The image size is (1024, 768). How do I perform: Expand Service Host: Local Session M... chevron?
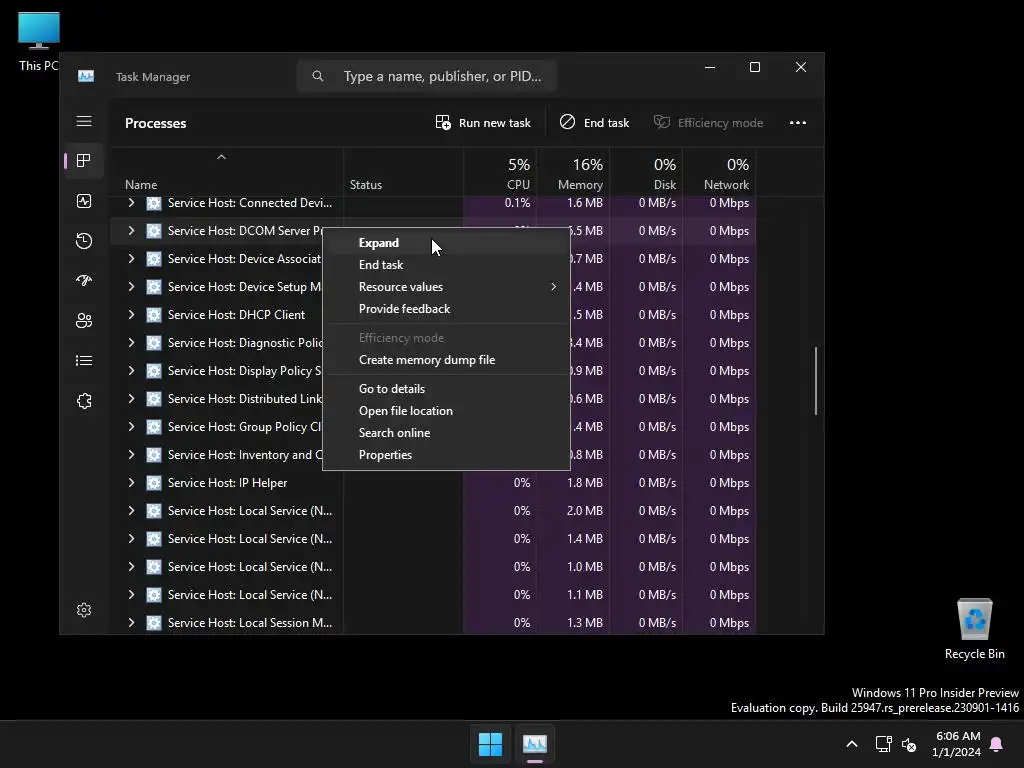131,623
